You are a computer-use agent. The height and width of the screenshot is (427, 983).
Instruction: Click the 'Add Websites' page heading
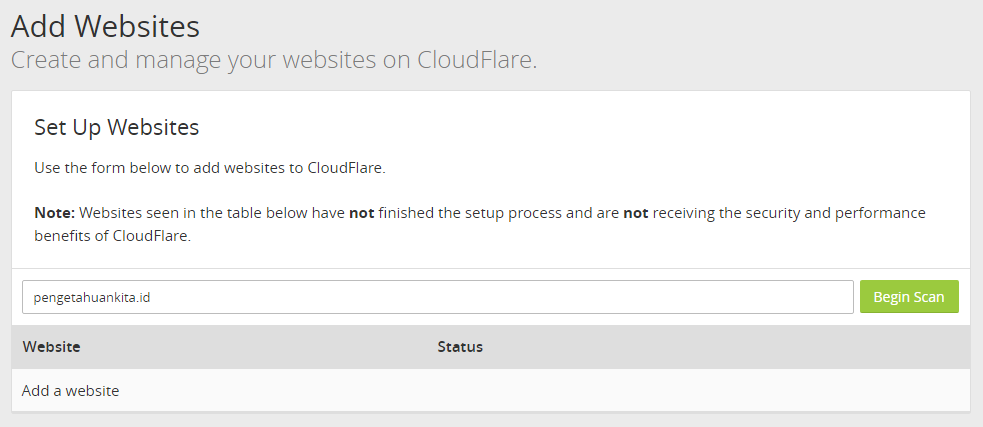[105, 27]
